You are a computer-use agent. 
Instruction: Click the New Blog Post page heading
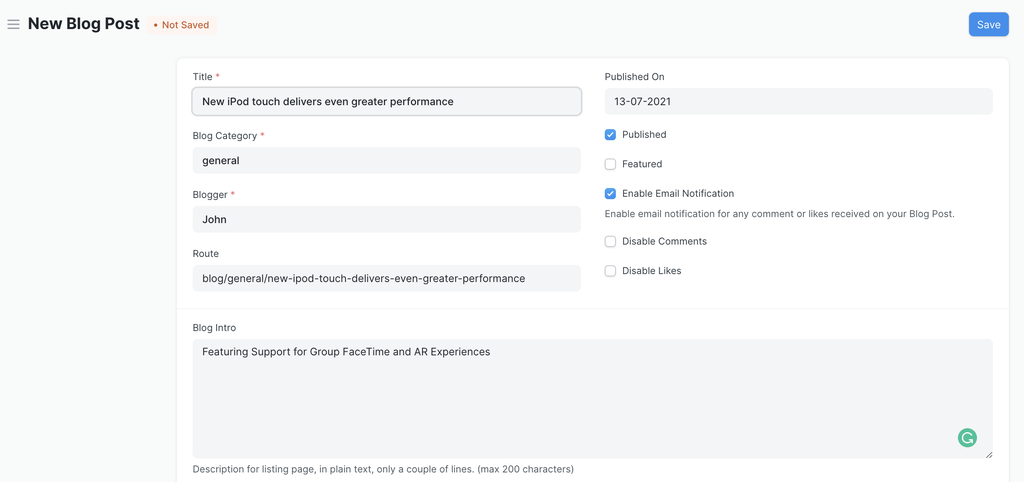tap(84, 24)
